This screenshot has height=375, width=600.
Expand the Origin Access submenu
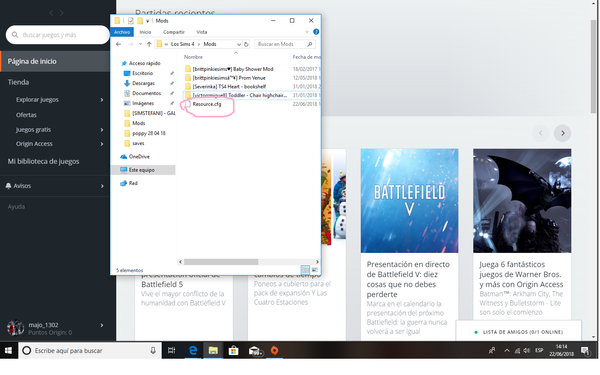click(x=102, y=144)
